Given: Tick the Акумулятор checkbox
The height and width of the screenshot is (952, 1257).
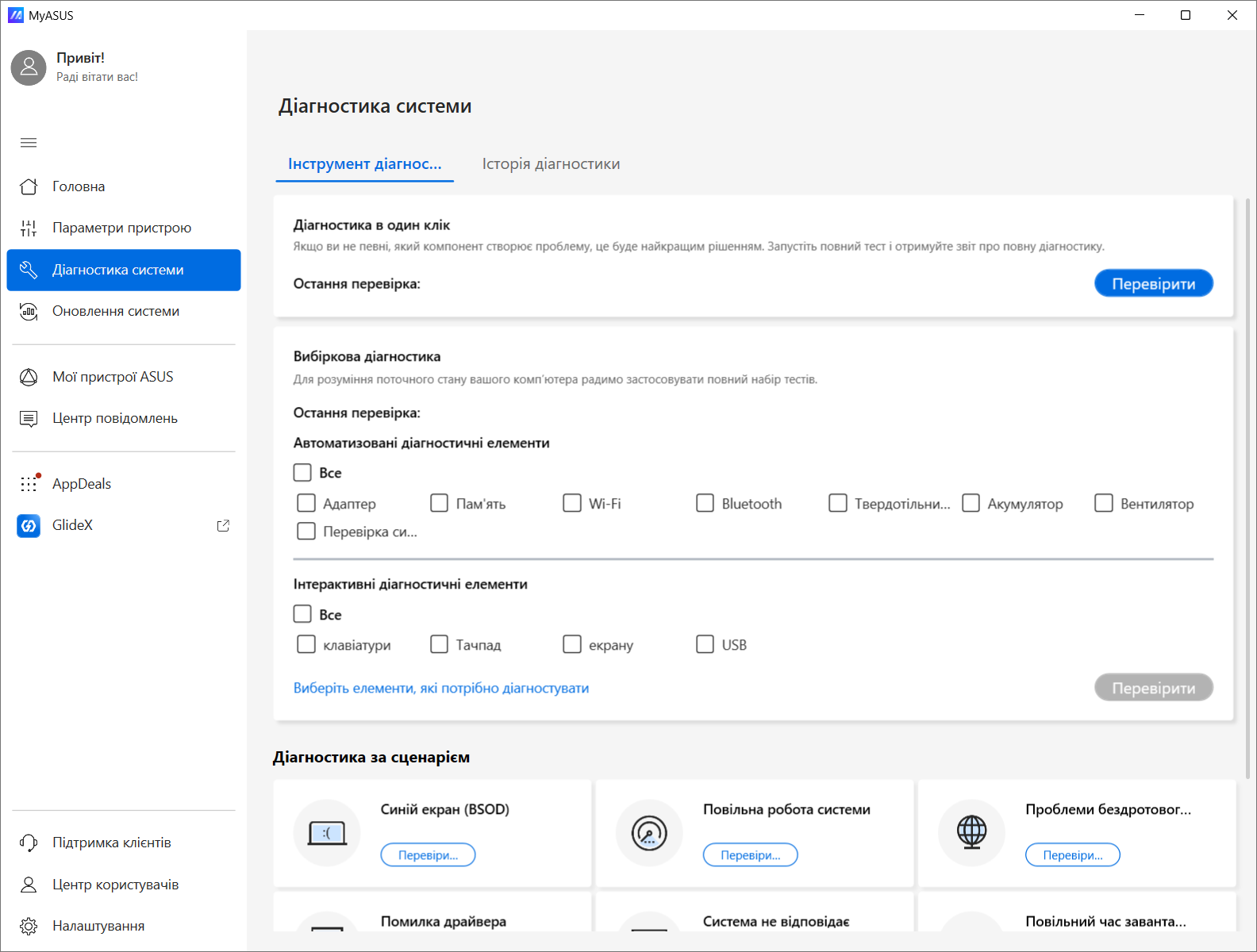Looking at the screenshot, I should 971,503.
